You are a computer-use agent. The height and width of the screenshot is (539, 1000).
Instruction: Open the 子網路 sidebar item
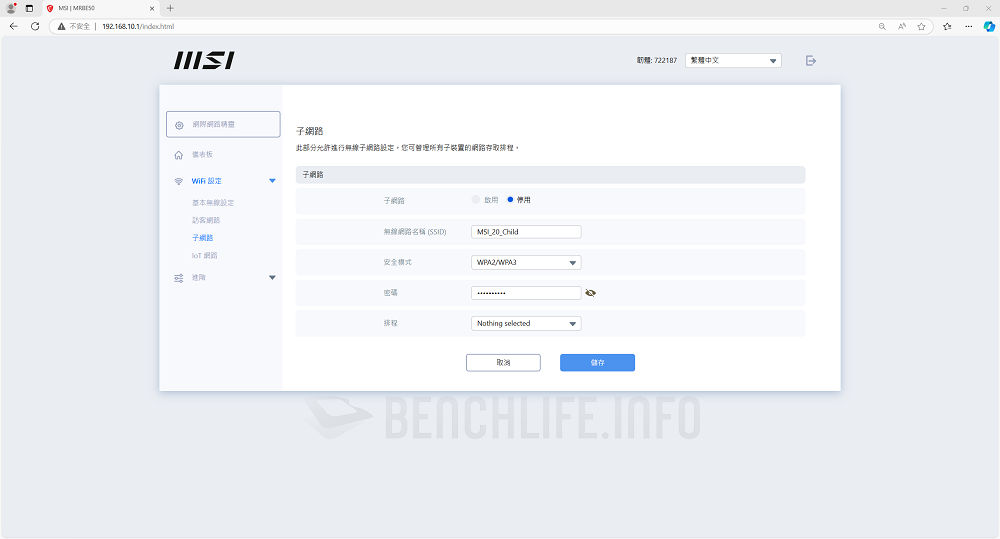pos(203,238)
